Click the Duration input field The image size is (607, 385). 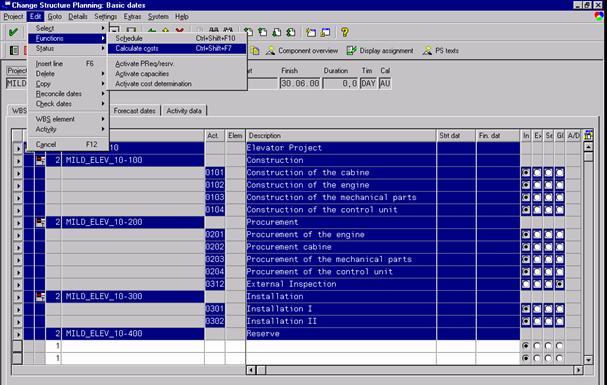pos(341,83)
